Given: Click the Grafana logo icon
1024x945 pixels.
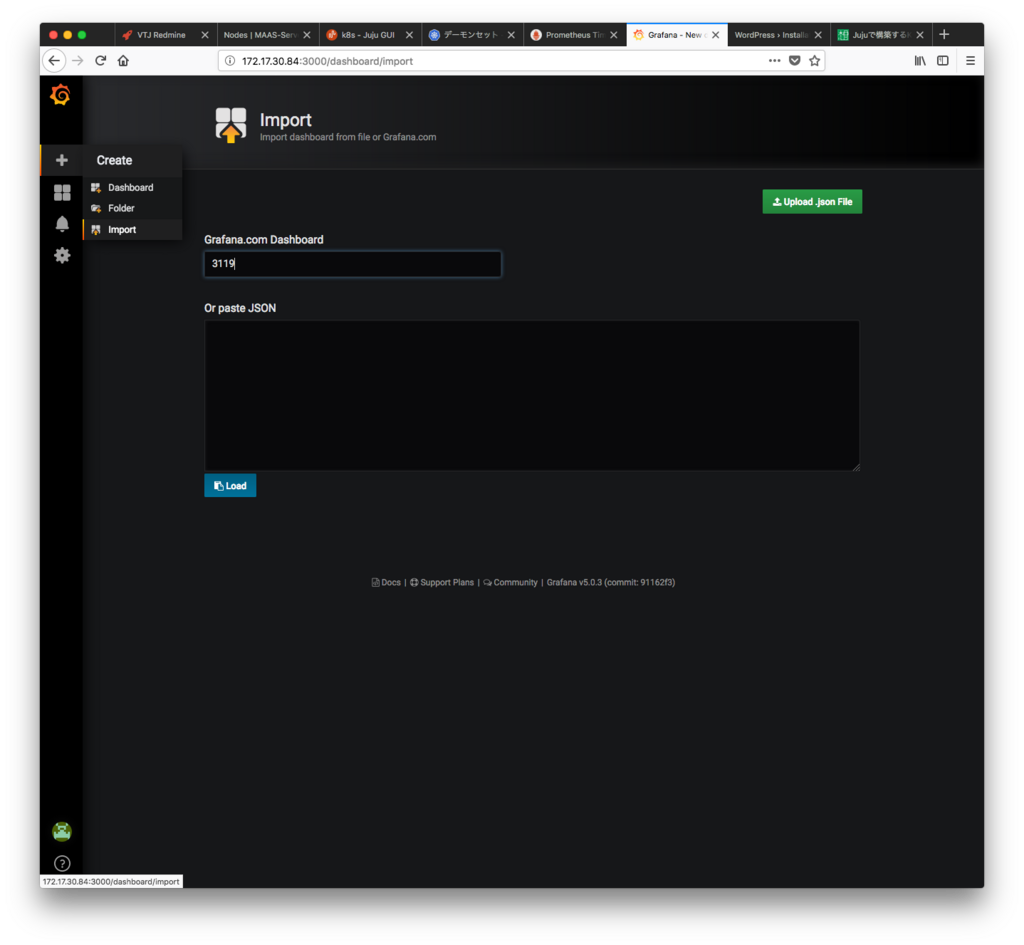Looking at the screenshot, I should coord(60,95).
